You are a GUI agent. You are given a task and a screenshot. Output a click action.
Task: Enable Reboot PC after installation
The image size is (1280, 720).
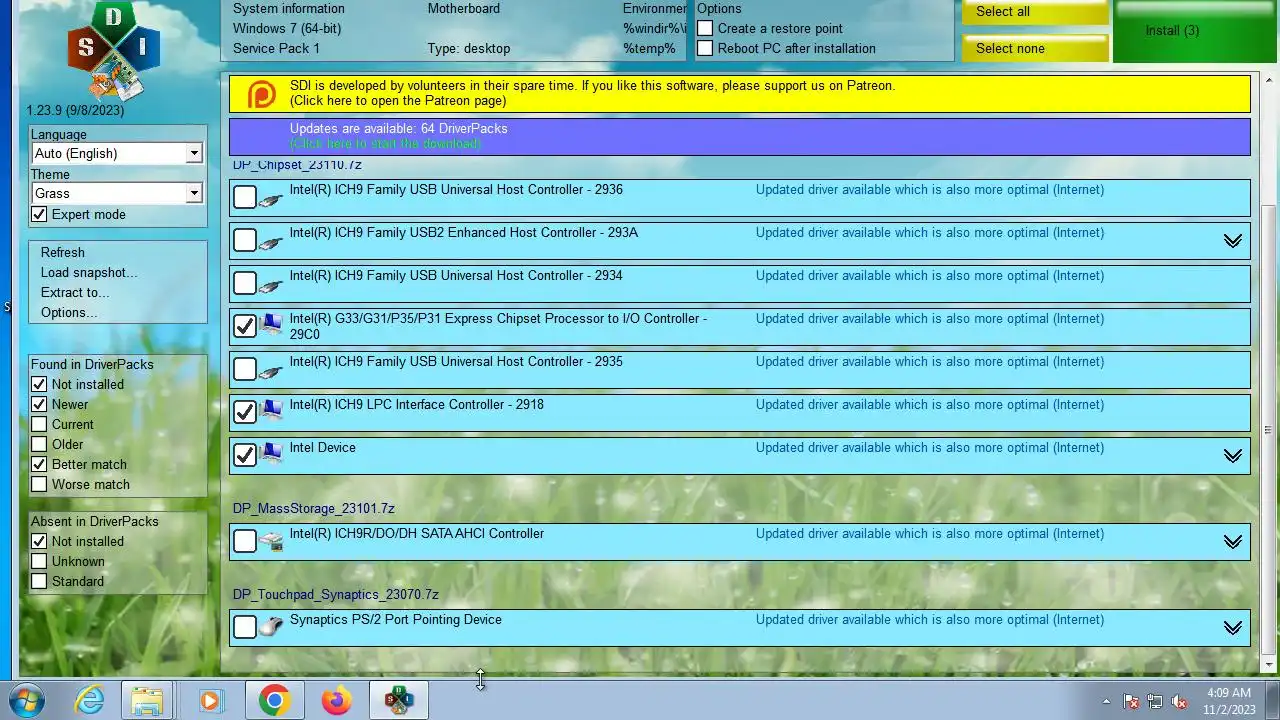pyautogui.click(x=705, y=48)
